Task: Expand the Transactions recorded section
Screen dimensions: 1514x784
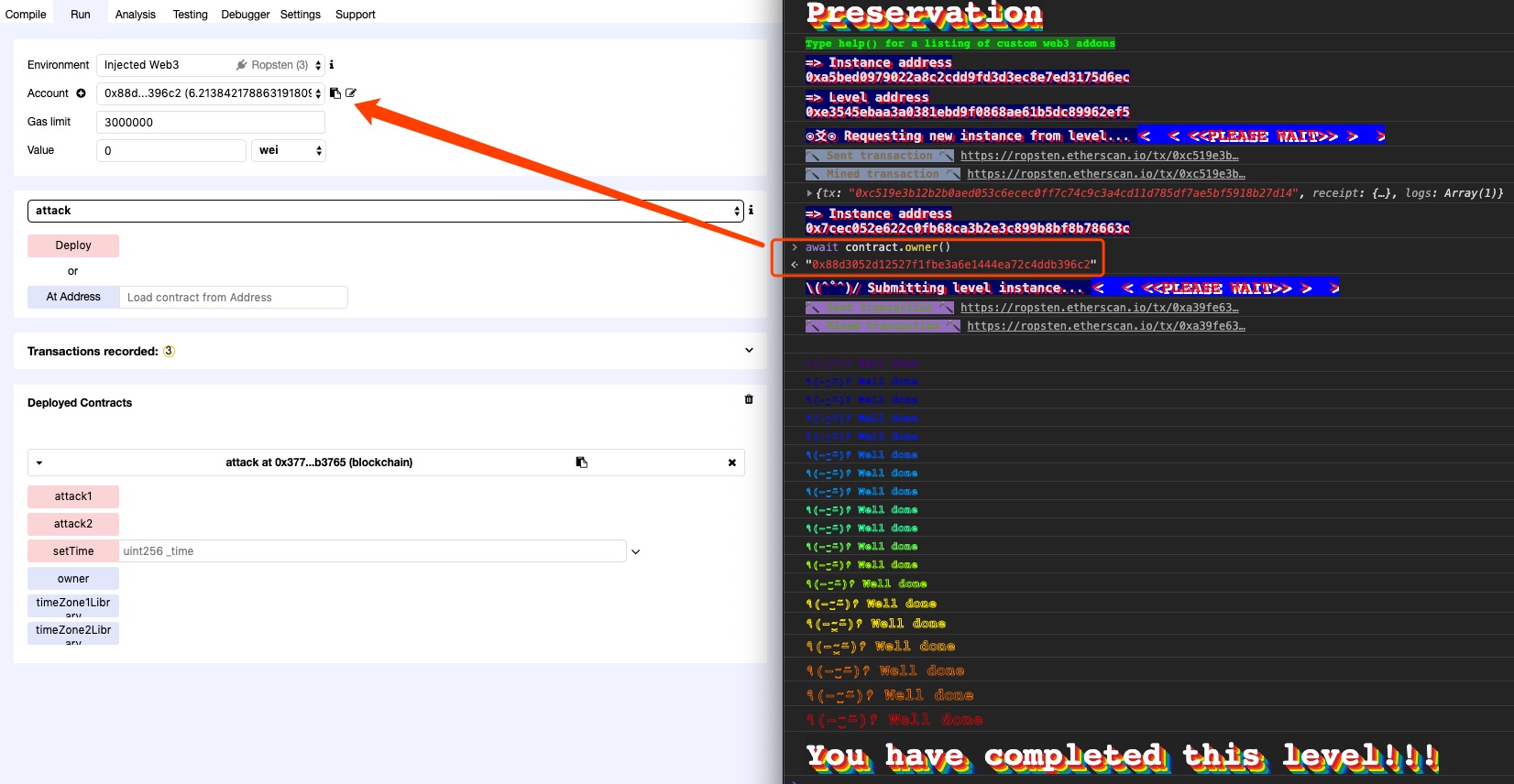Action: (749, 351)
